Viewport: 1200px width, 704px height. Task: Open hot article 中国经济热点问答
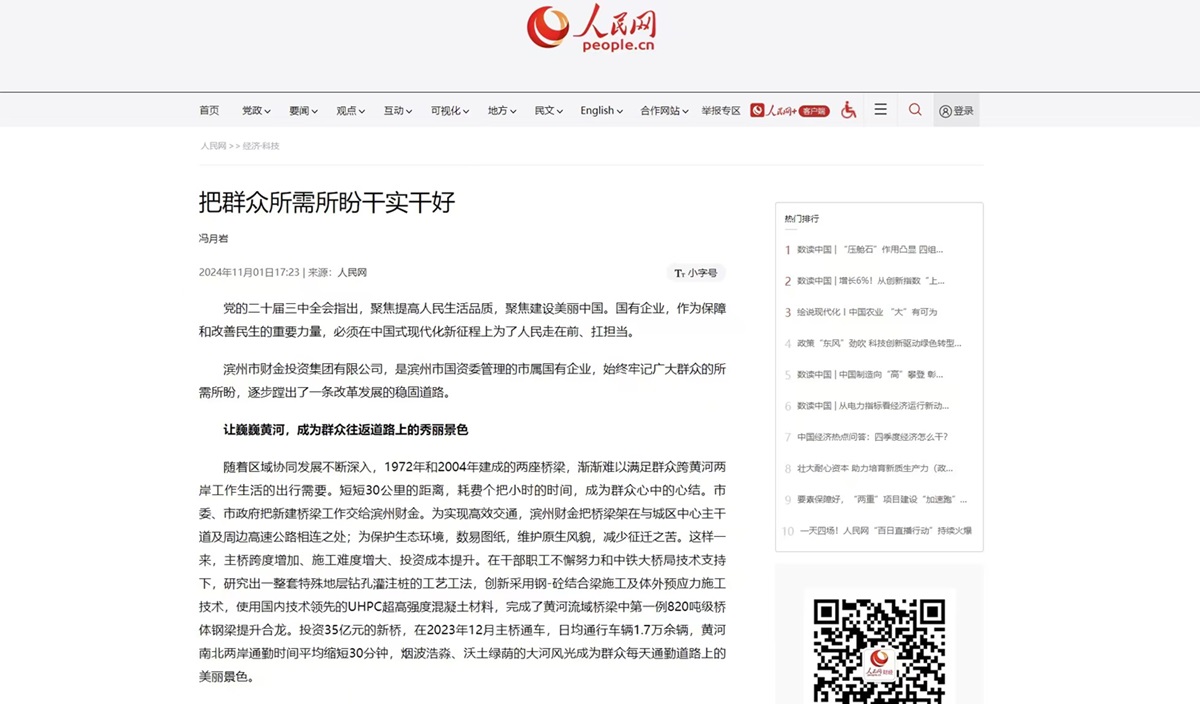(872, 437)
